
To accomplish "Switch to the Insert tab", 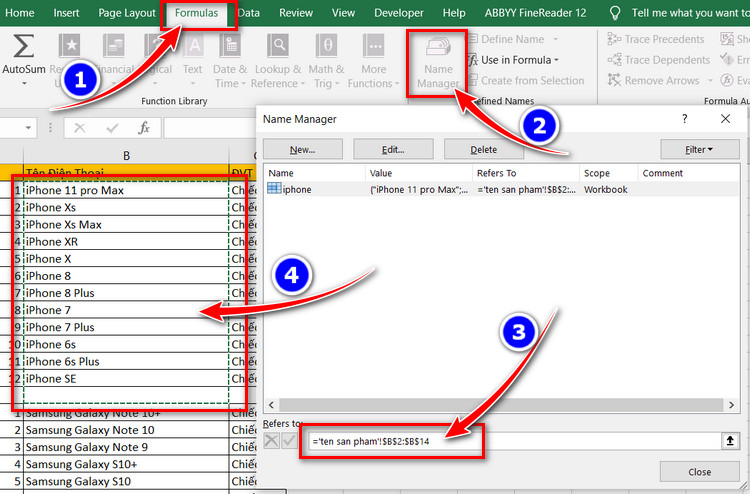I will pyautogui.click(x=66, y=13).
